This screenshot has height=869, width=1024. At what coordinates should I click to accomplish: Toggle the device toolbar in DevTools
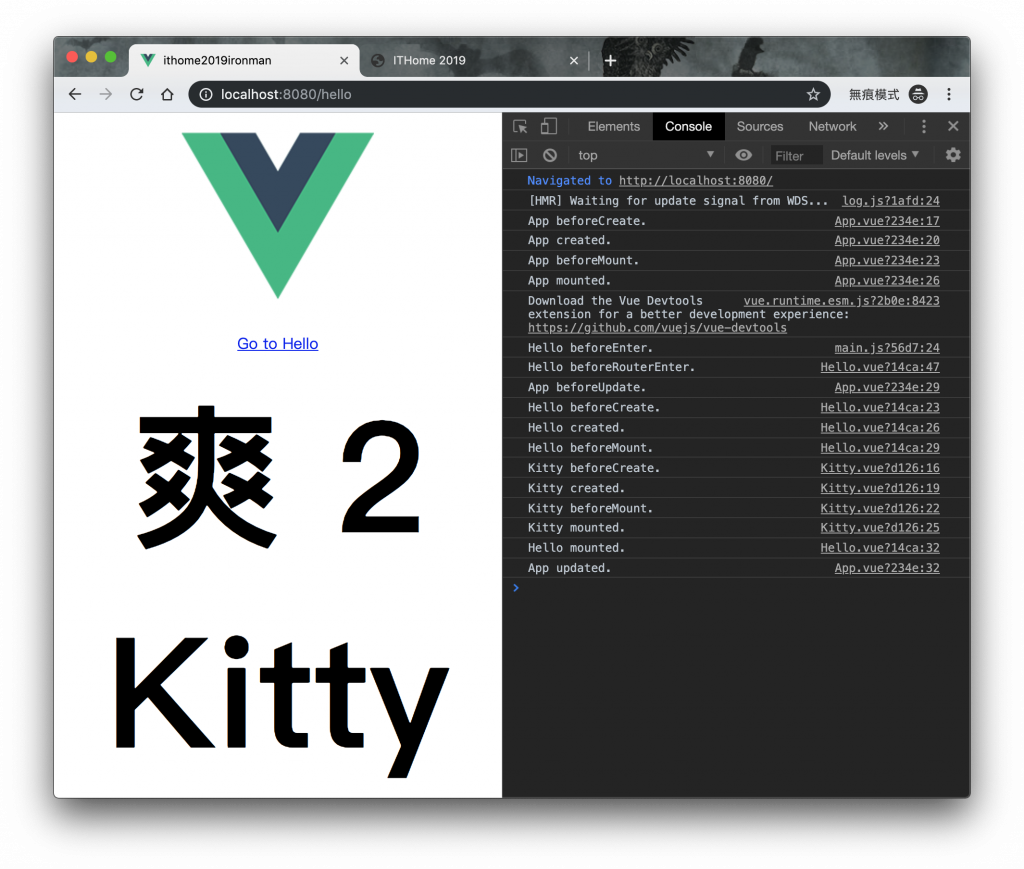click(x=549, y=127)
